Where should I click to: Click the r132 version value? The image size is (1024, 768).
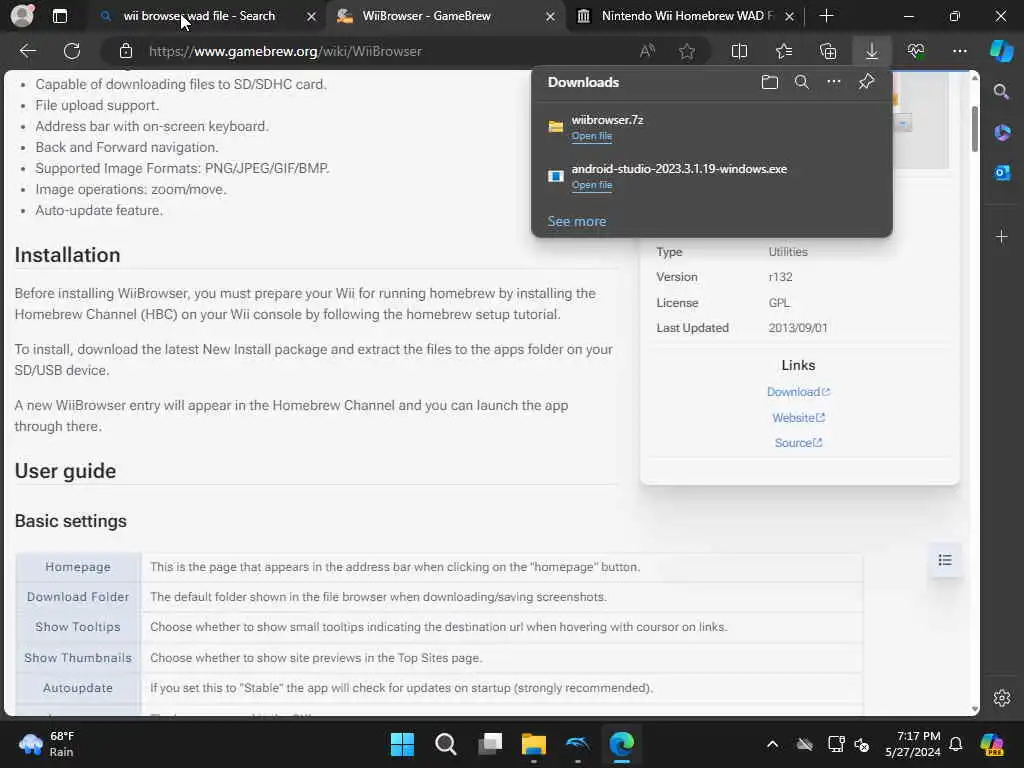pos(780,277)
